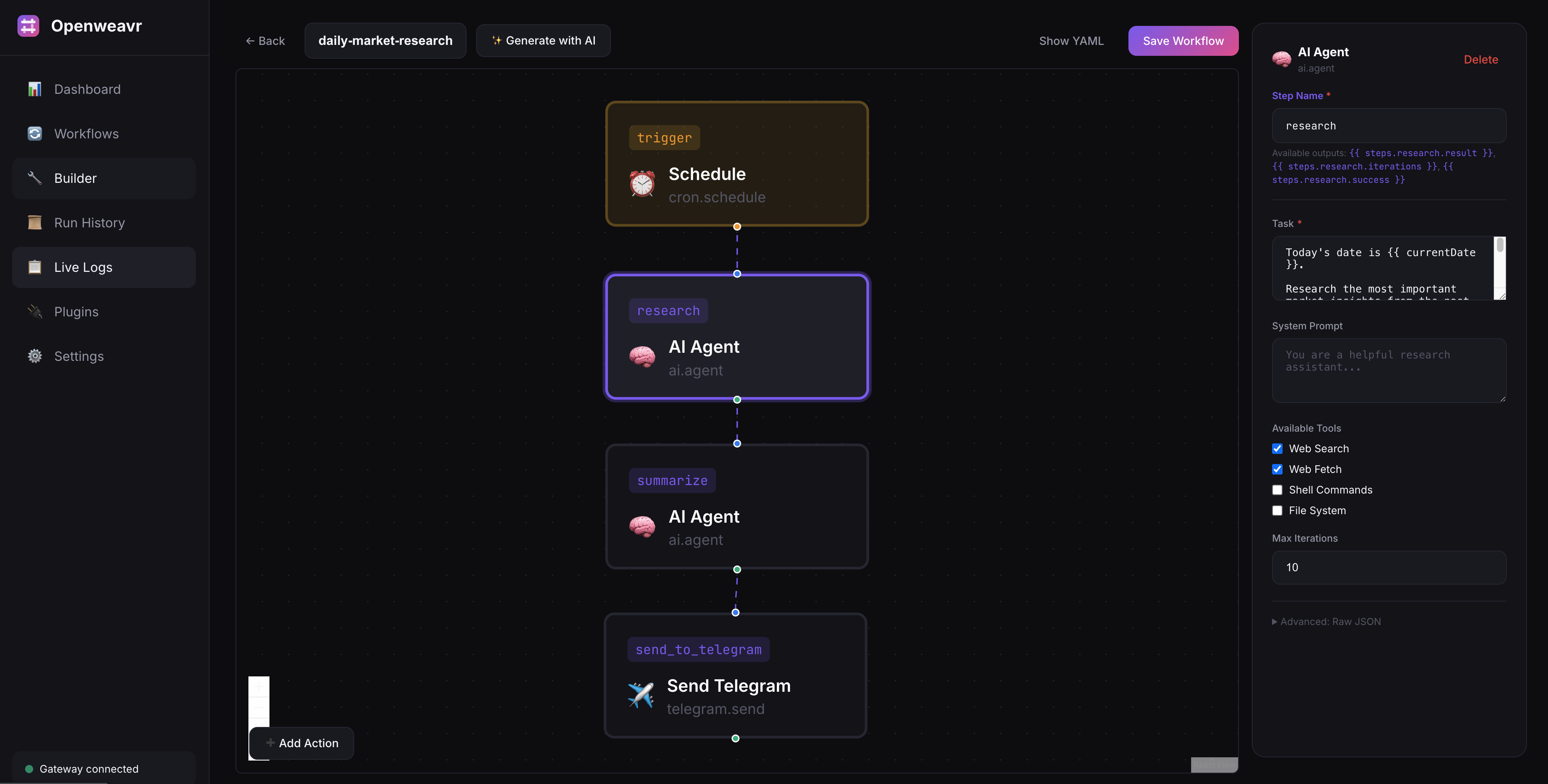
Task: Open Settings via gear icon
Action: point(34,356)
